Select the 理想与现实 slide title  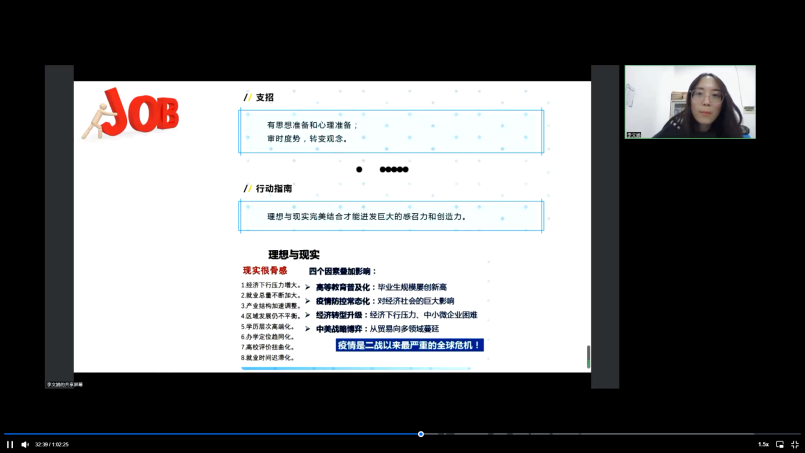pos(293,255)
